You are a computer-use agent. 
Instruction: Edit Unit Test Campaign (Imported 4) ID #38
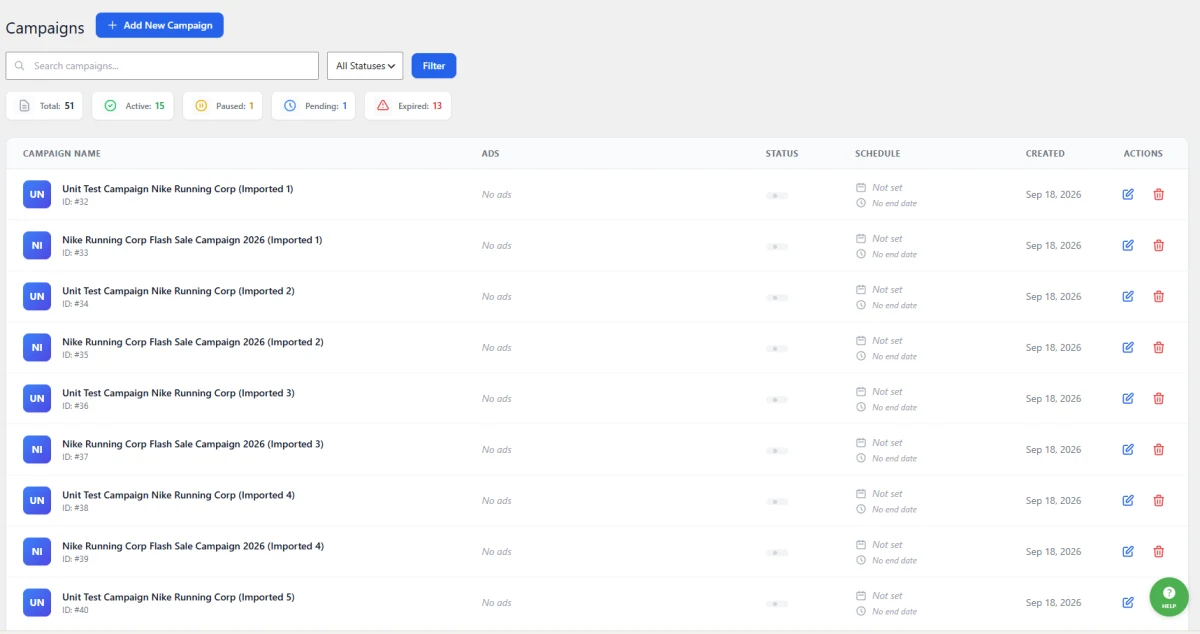tap(1128, 500)
